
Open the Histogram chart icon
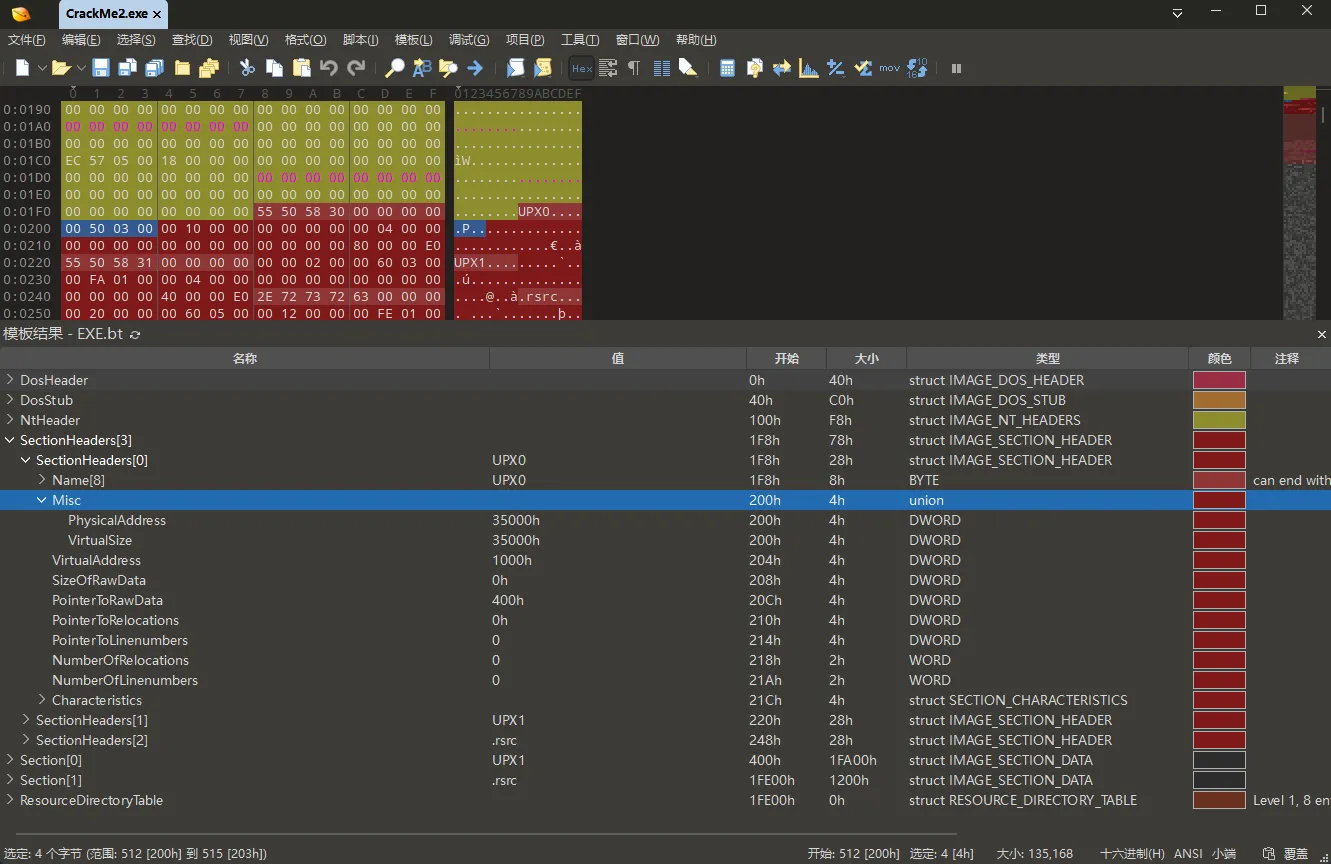coord(809,68)
